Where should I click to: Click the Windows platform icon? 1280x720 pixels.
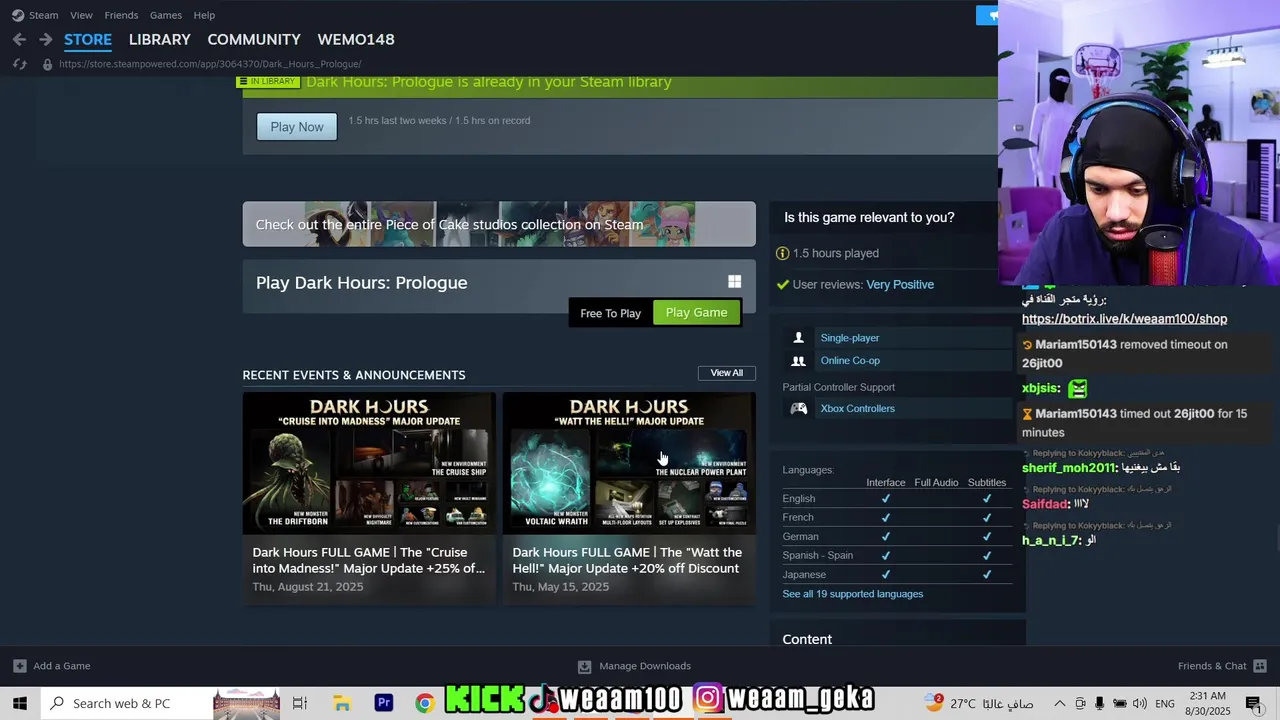(735, 282)
